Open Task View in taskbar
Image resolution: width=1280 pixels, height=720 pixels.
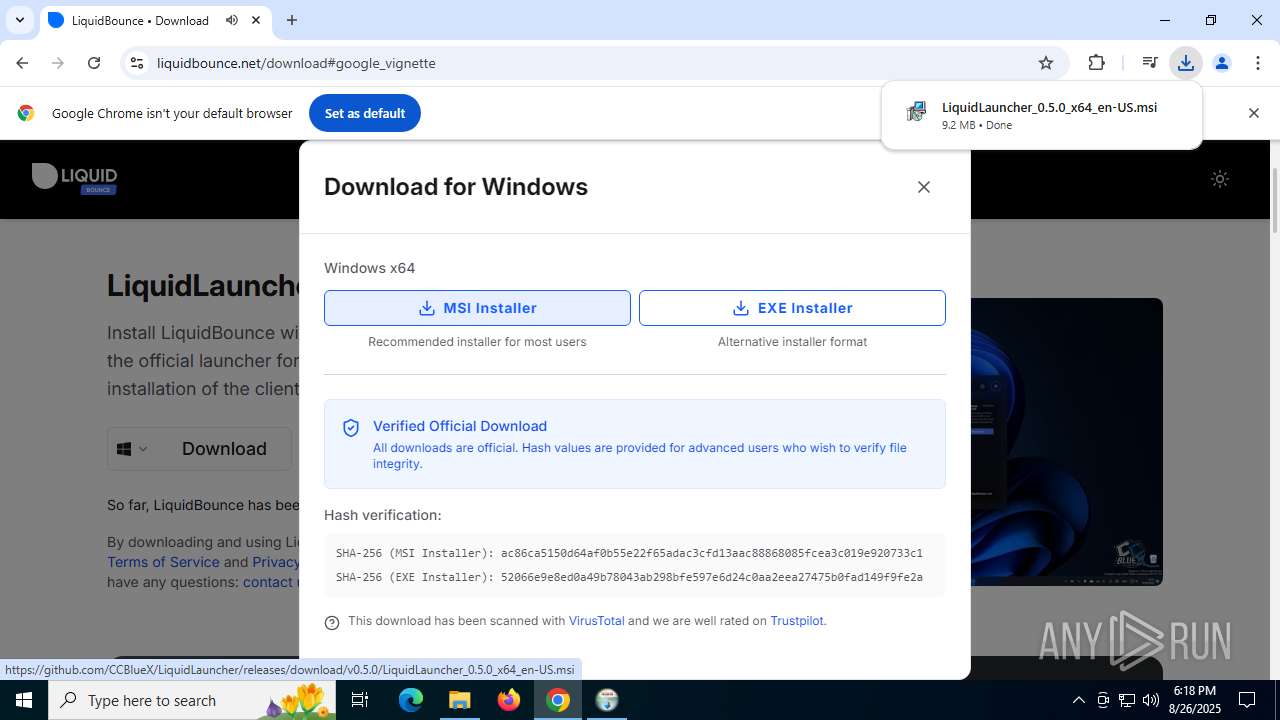[361, 700]
